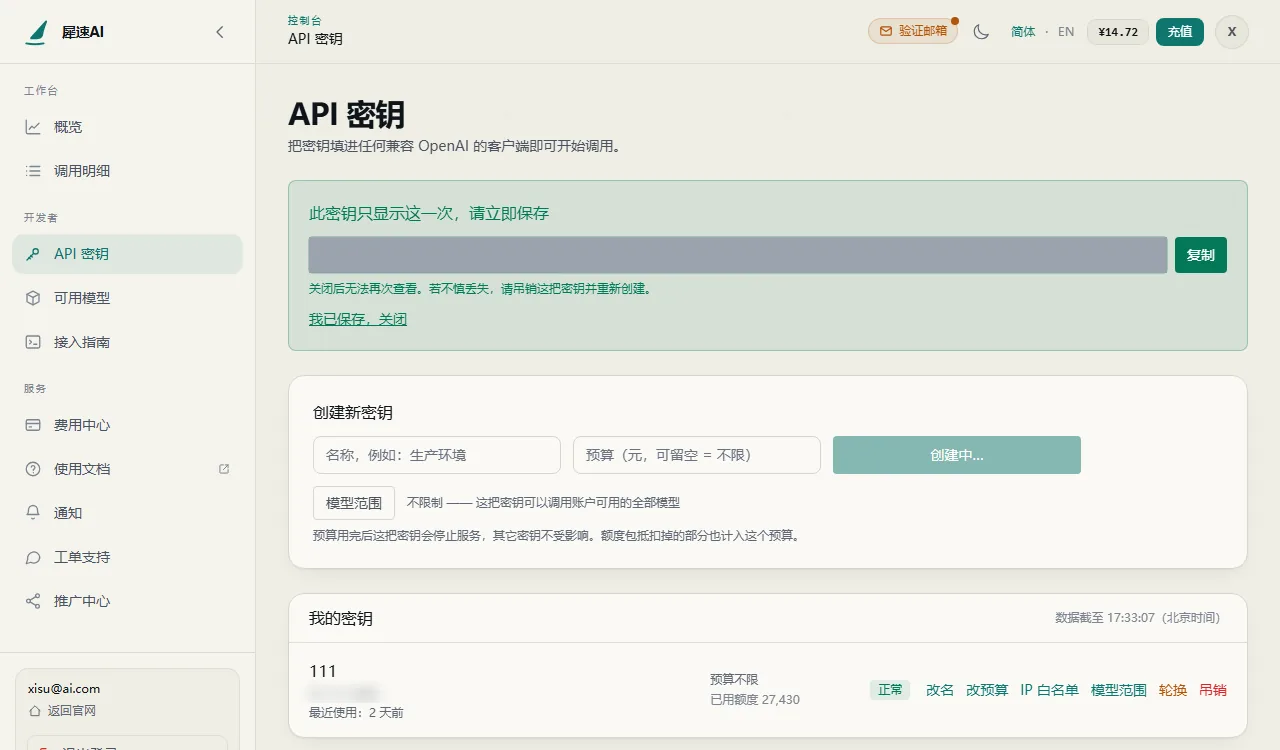Click the key name input field

coord(437,455)
